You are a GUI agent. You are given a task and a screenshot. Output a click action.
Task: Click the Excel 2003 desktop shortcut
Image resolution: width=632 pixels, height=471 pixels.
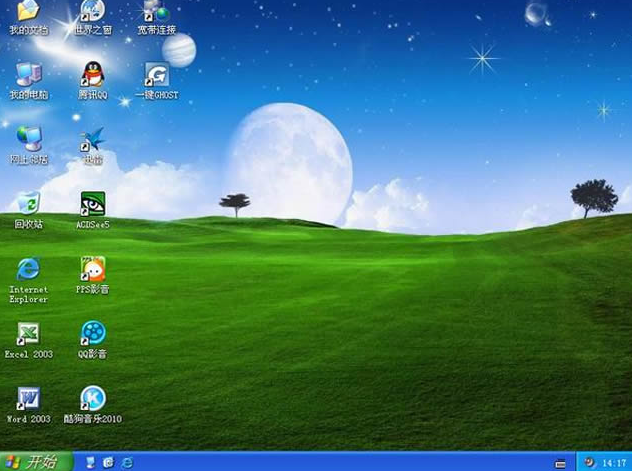(28, 334)
